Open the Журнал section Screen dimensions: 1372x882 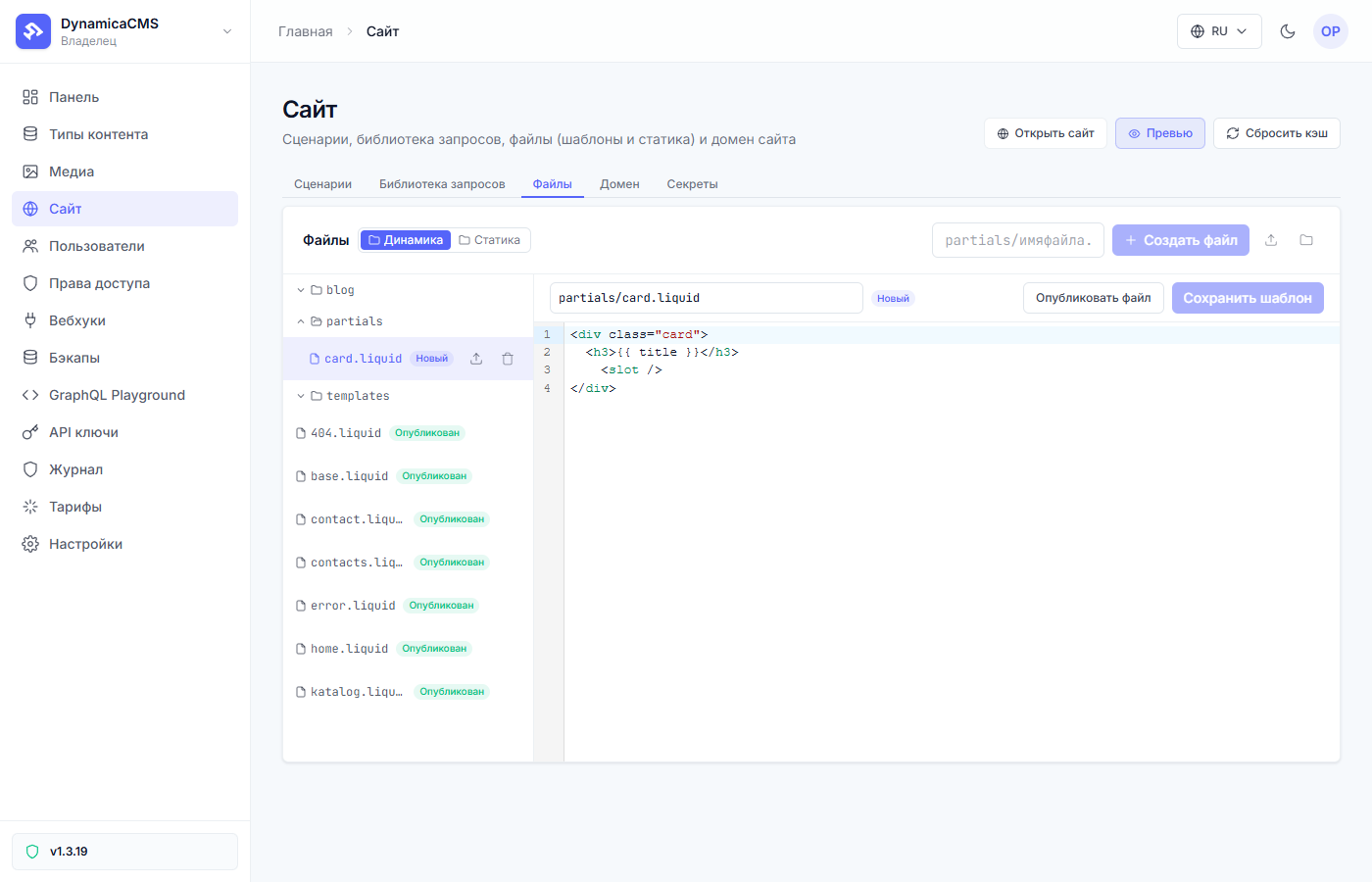pos(124,469)
